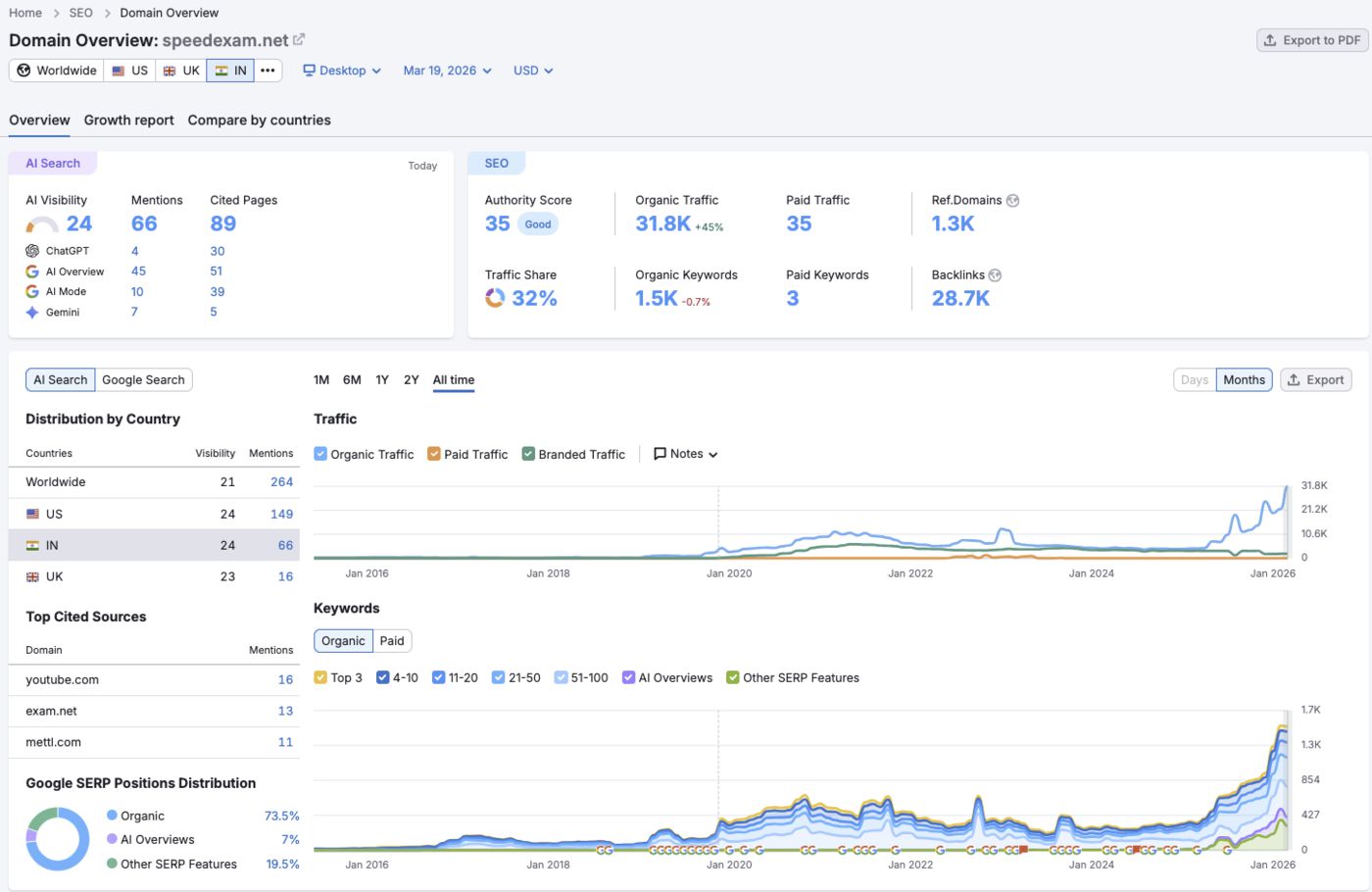Switch keywords chart to Paid

[x=392, y=641]
